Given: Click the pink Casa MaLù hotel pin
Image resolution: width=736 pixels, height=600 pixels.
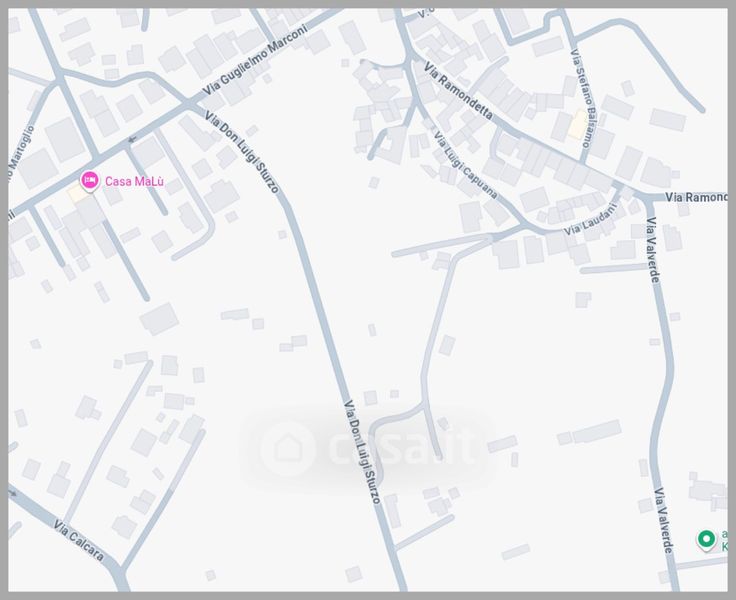Looking at the screenshot, I should click(90, 181).
